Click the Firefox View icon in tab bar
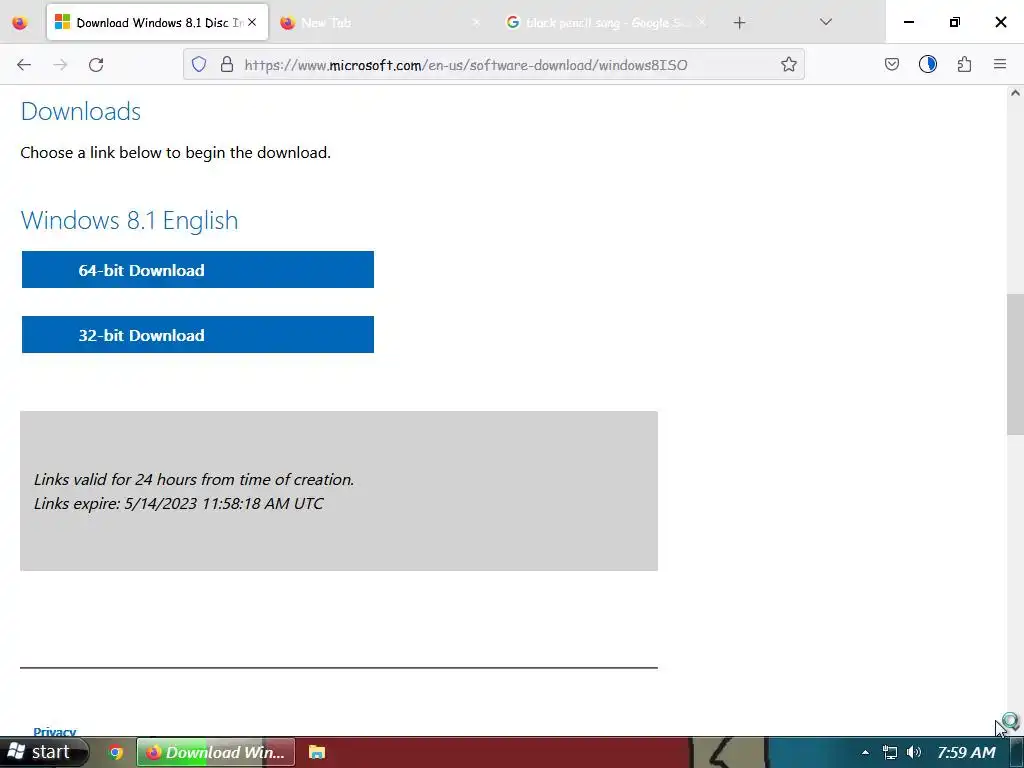The width and height of the screenshot is (1024, 768). point(20,23)
